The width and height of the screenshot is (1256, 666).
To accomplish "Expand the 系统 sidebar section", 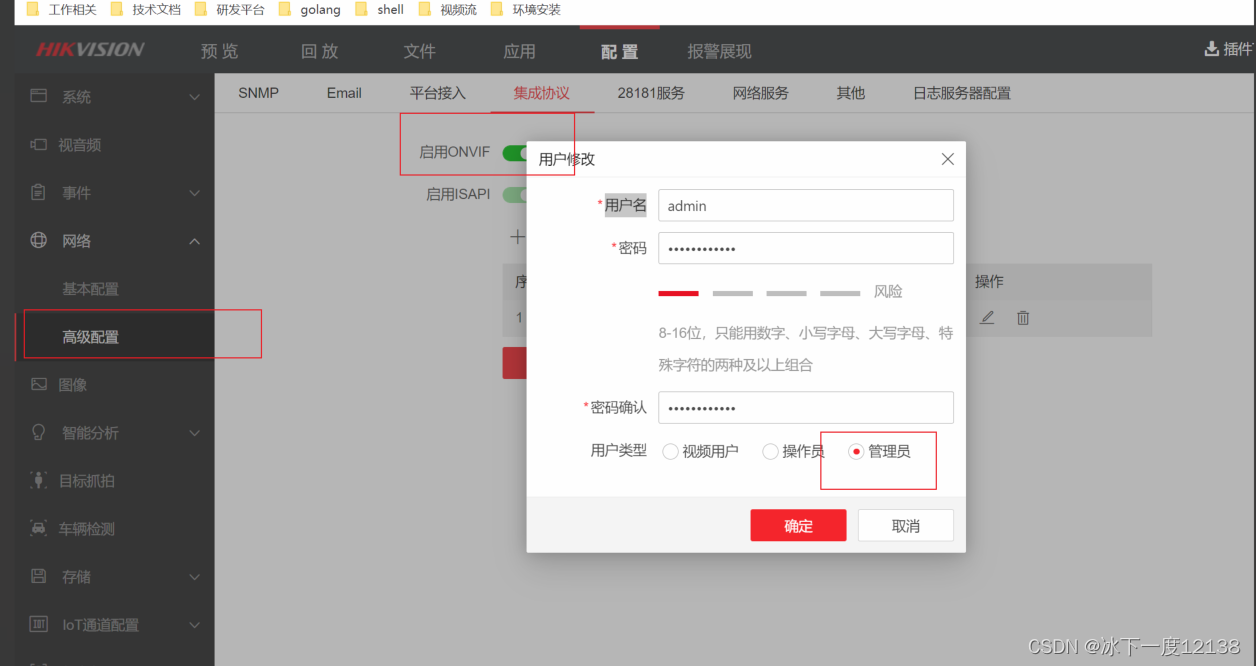I will (x=195, y=96).
